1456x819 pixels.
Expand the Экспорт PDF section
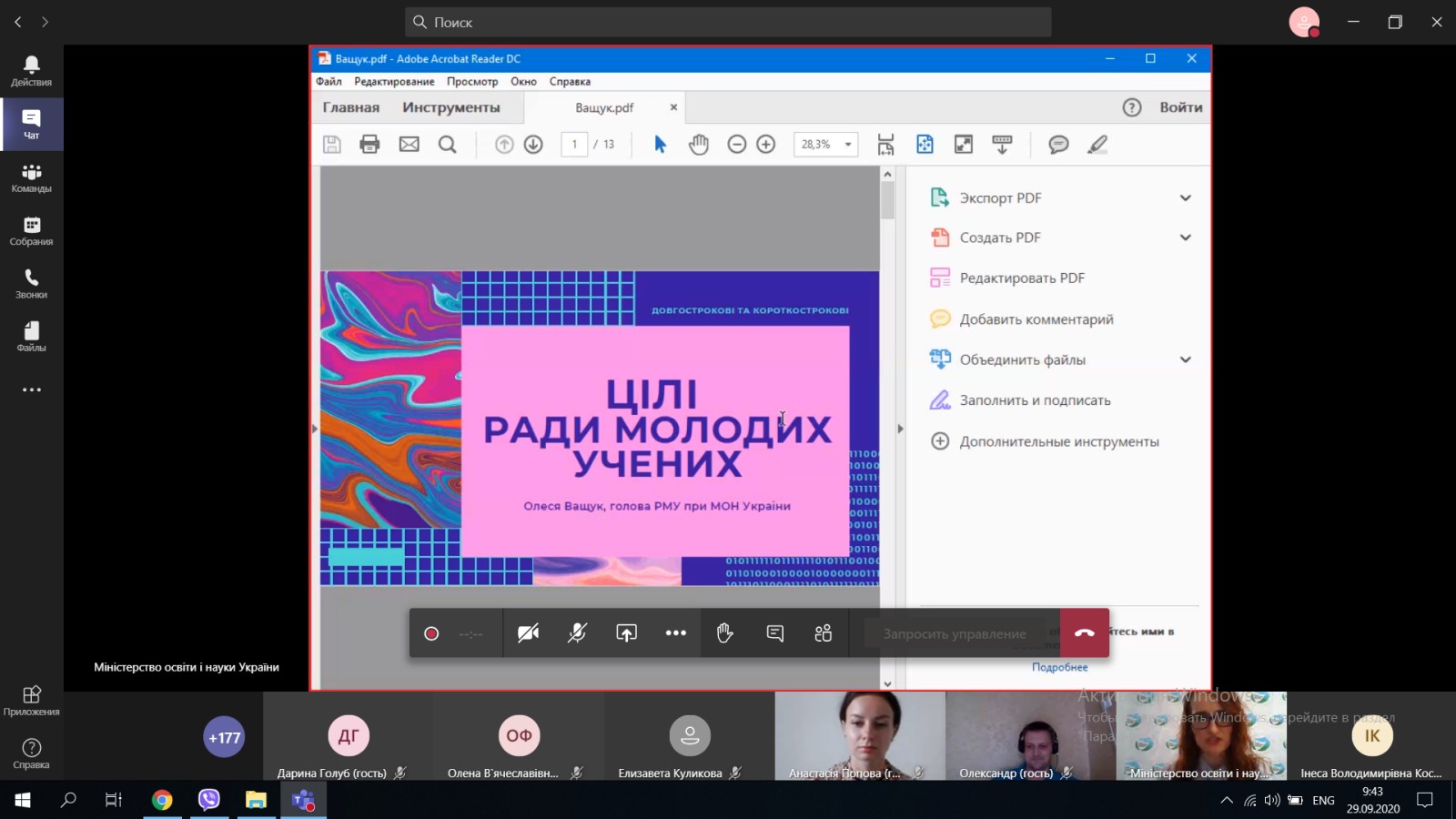pyautogui.click(x=1185, y=198)
